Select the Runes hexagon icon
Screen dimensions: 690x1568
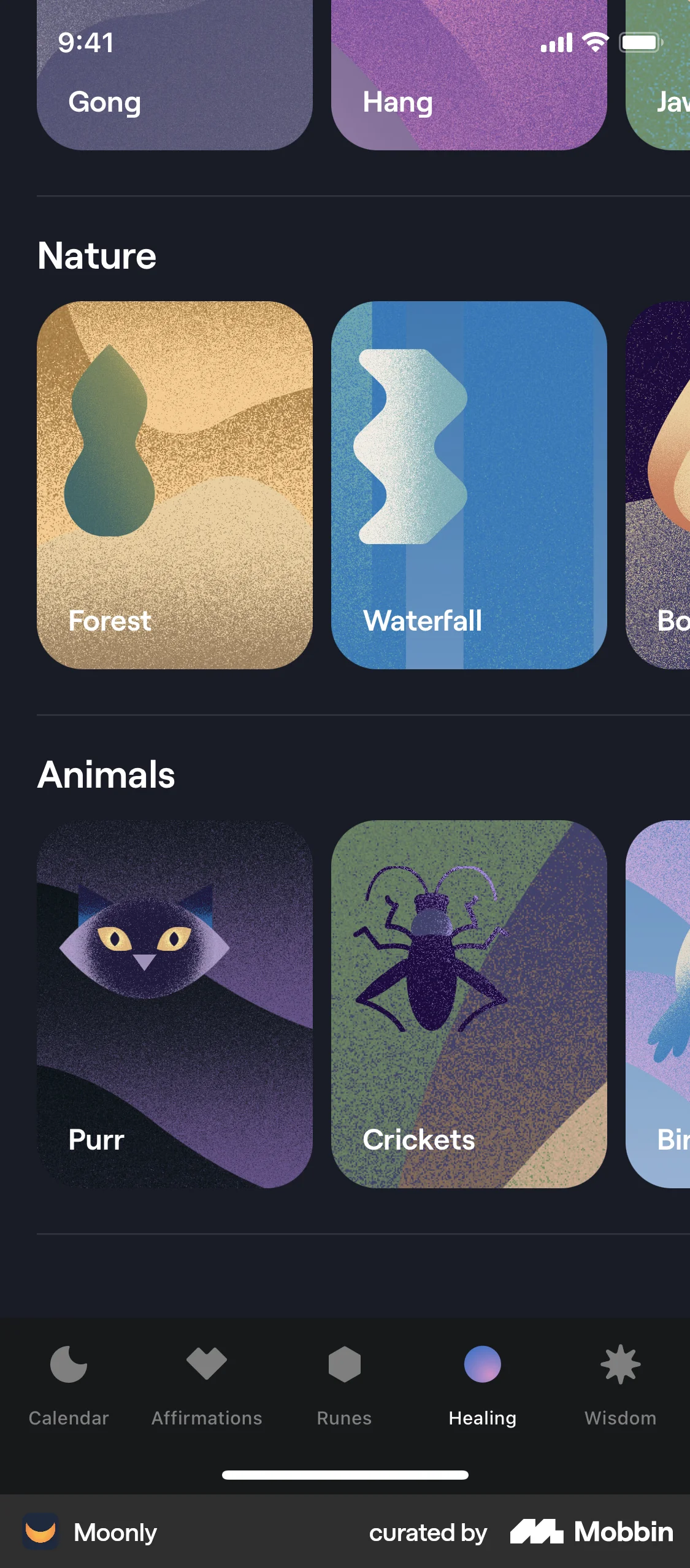(x=345, y=1364)
